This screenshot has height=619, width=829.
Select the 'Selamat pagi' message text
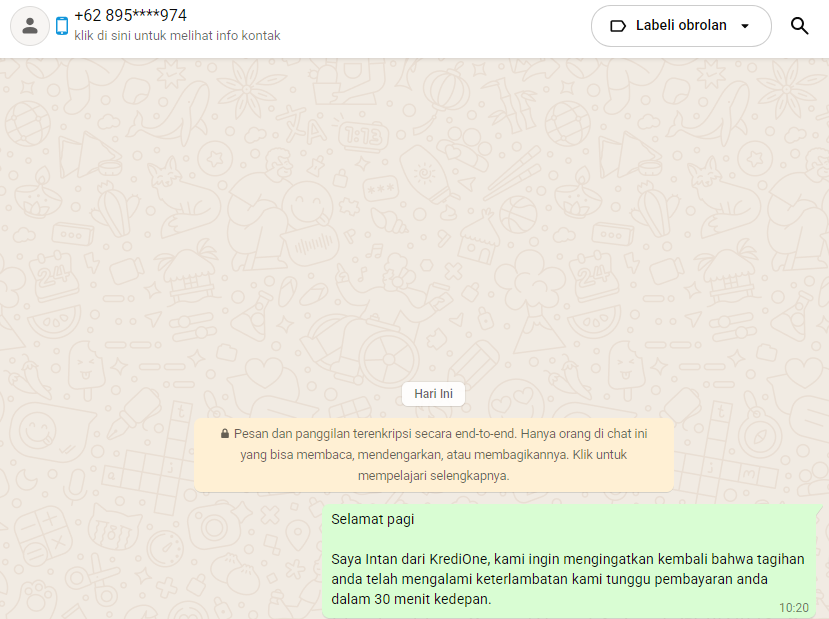pyautogui.click(x=372, y=519)
